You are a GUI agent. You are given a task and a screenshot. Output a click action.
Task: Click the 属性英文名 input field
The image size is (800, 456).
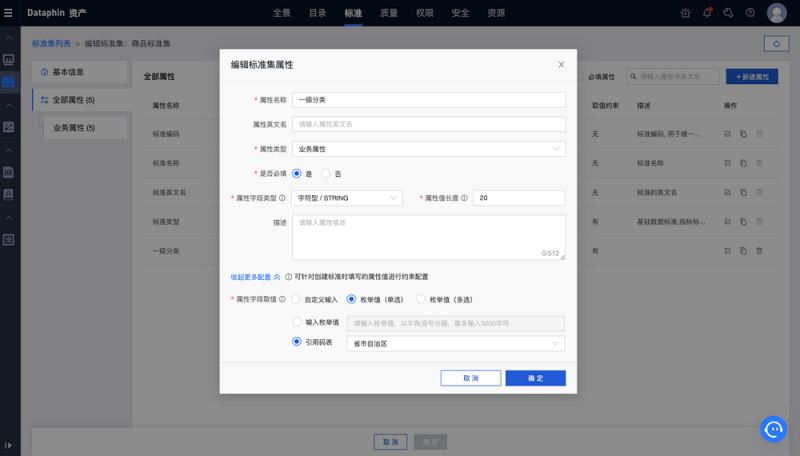[428, 124]
